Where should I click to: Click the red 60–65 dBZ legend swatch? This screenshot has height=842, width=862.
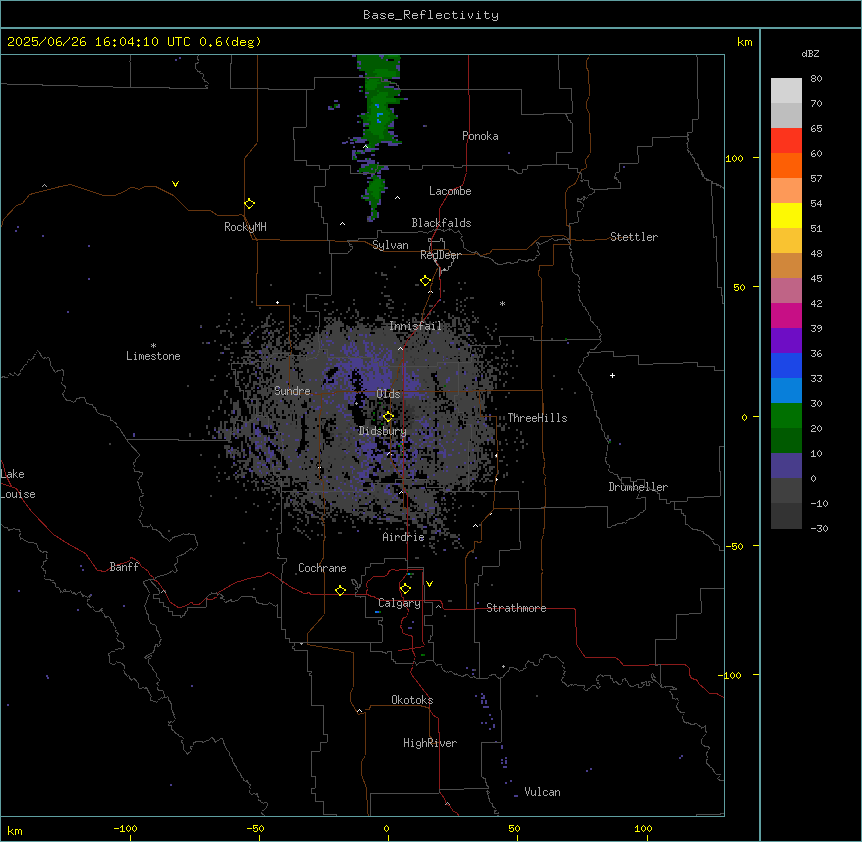(x=786, y=140)
